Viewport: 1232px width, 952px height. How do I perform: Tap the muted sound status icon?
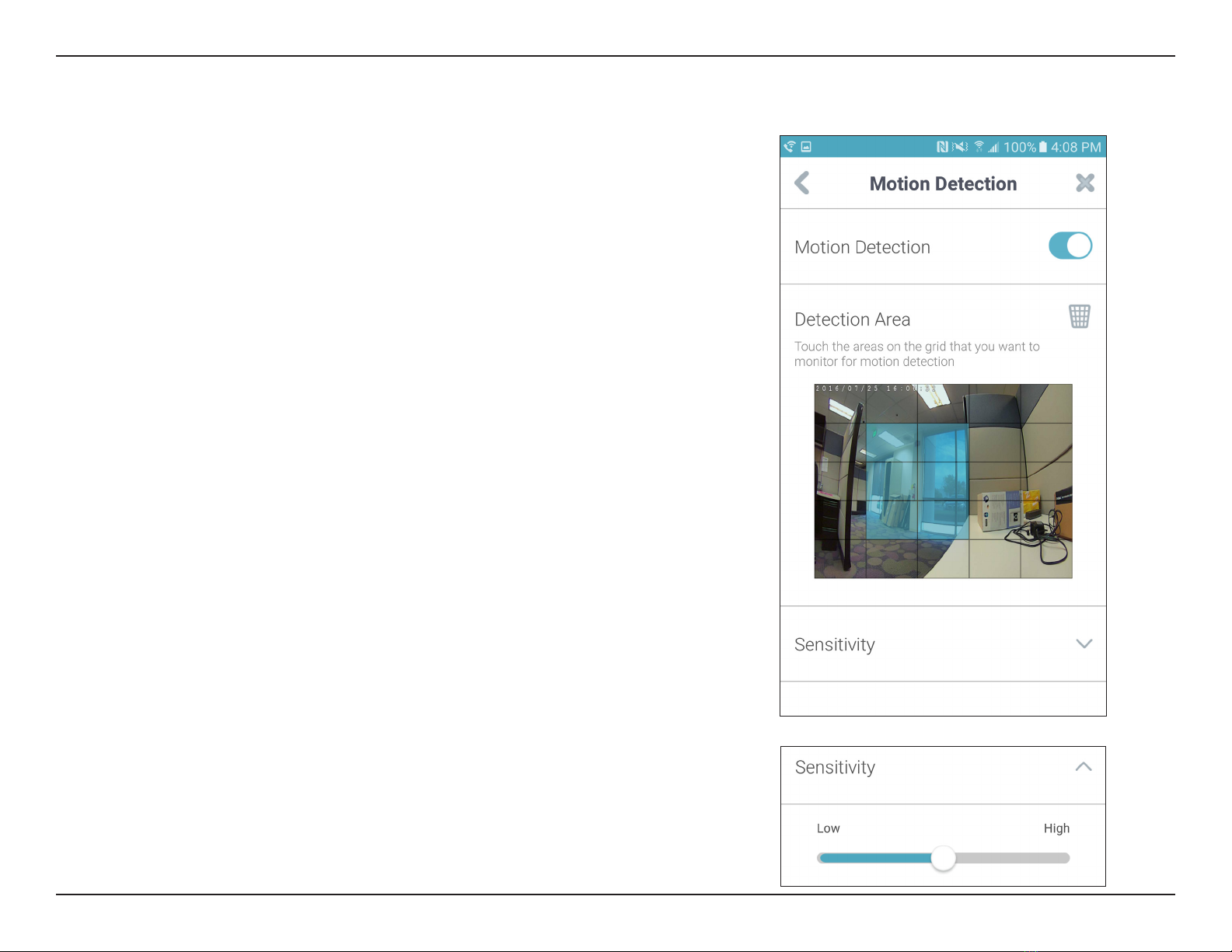pos(960,147)
